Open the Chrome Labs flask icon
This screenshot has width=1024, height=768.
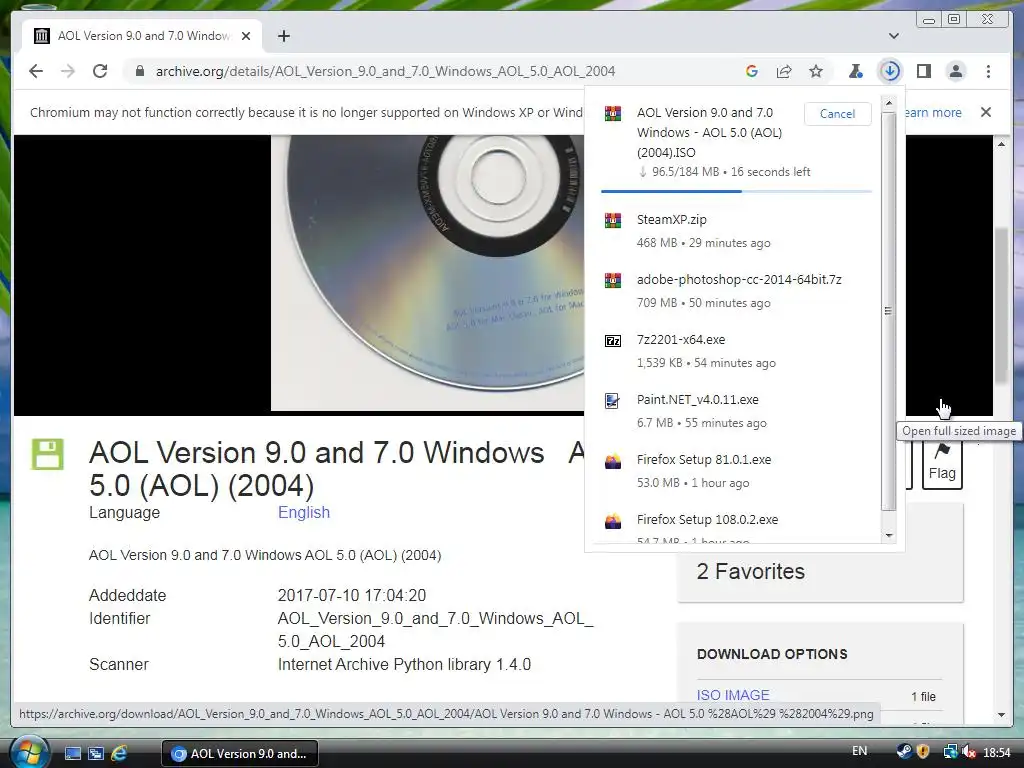pos(856,71)
